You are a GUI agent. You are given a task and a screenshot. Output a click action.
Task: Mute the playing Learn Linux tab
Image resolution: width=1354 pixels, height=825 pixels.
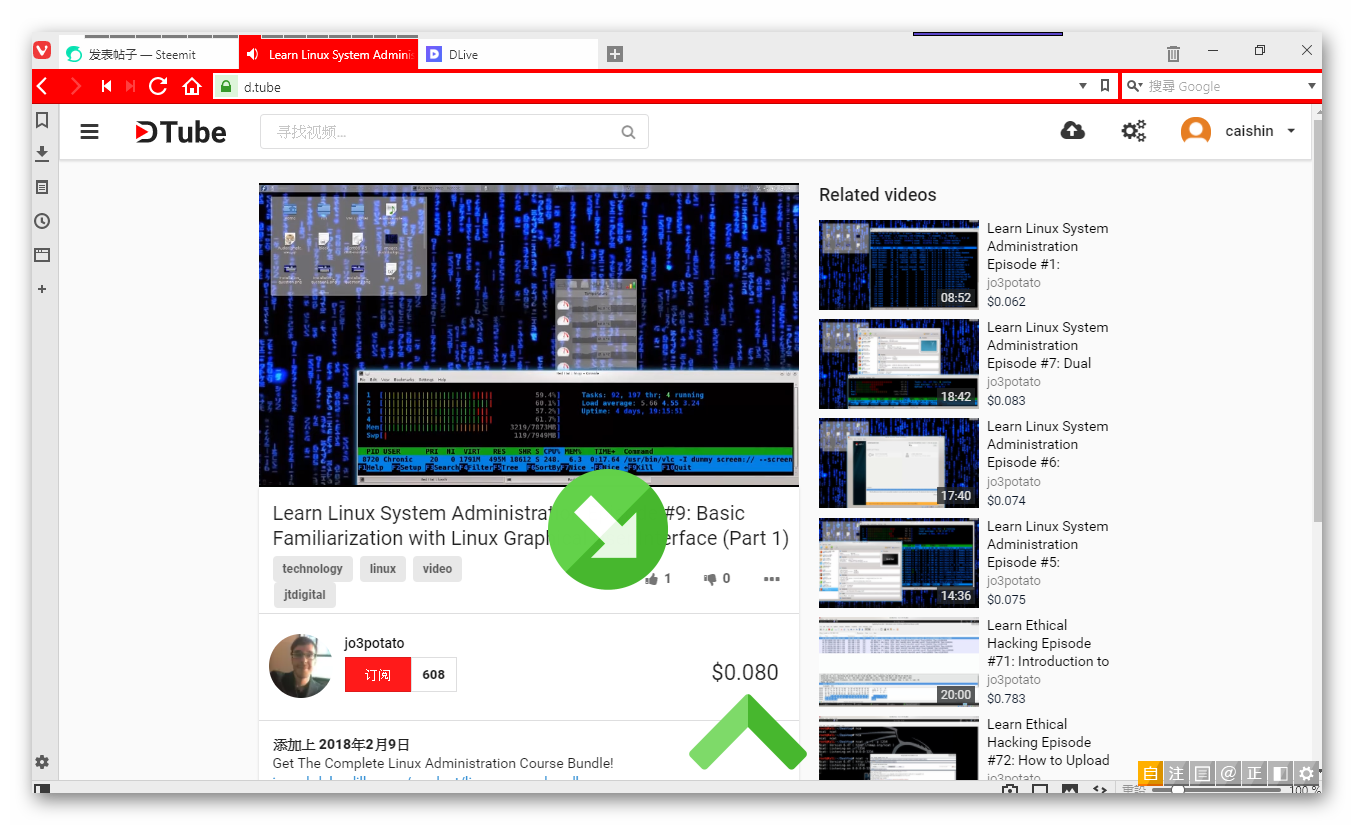[x=253, y=55]
